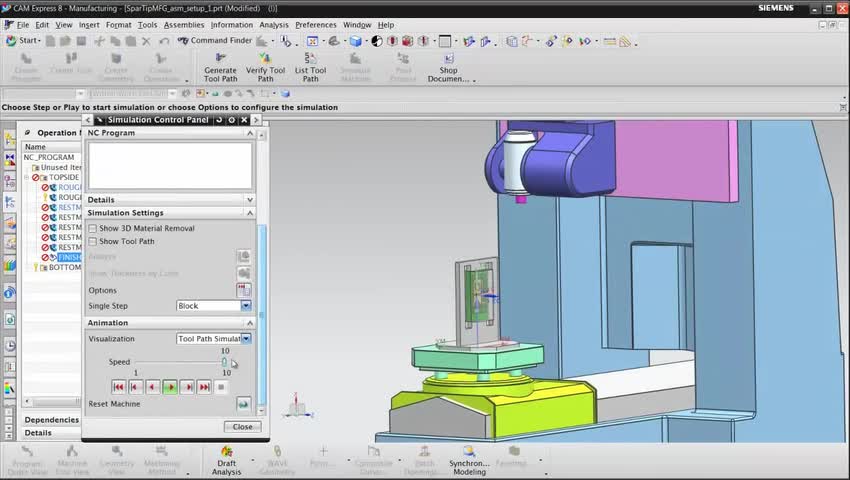Image resolution: width=850 pixels, height=480 pixels.
Task: Go to next panel arrow
Action: (x=256, y=120)
